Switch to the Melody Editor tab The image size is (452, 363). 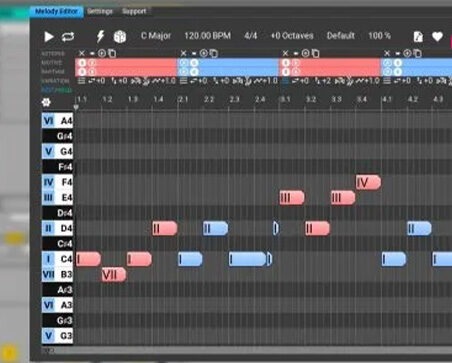point(56,11)
